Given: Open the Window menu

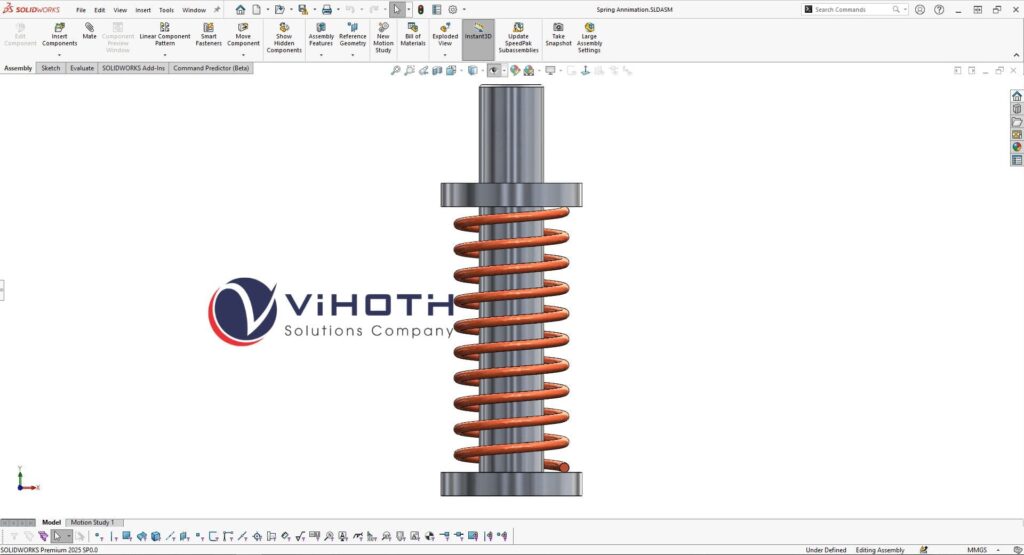Looking at the screenshot, I should 194,10.
